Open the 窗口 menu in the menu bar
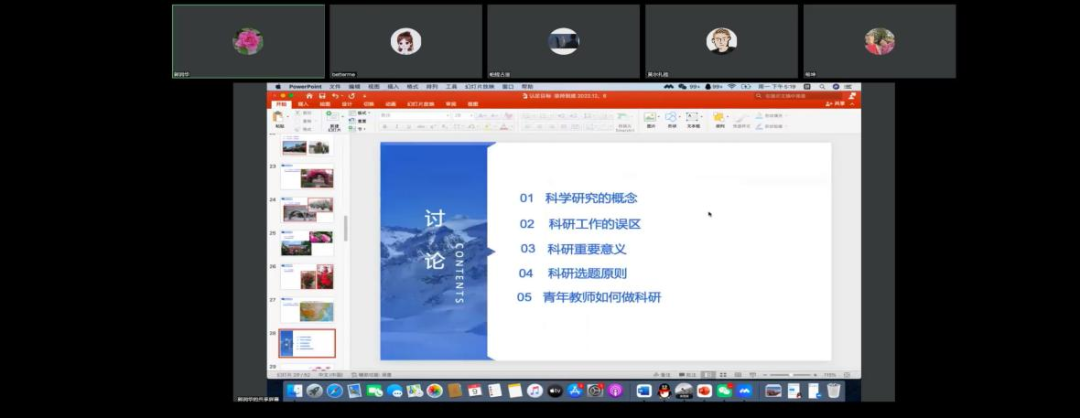 [x=508, y=87]
